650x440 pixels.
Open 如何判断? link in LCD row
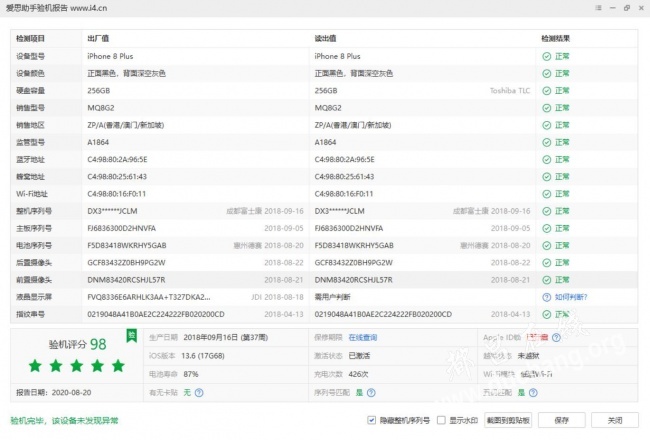(x=571, y=297)
